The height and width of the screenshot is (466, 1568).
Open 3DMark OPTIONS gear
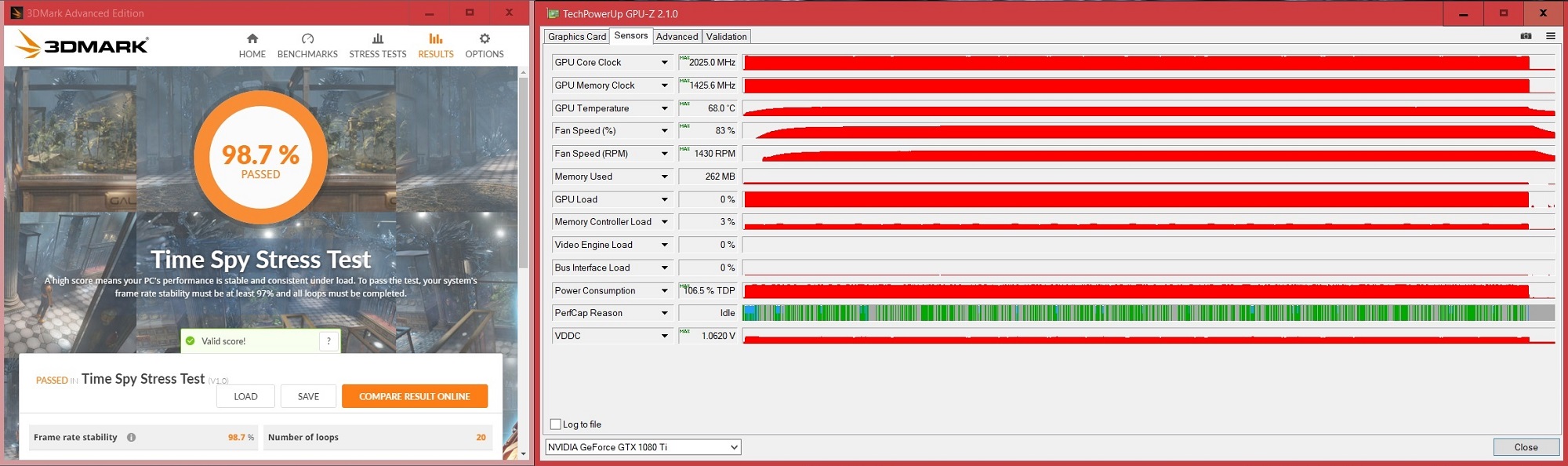[485, 46]
